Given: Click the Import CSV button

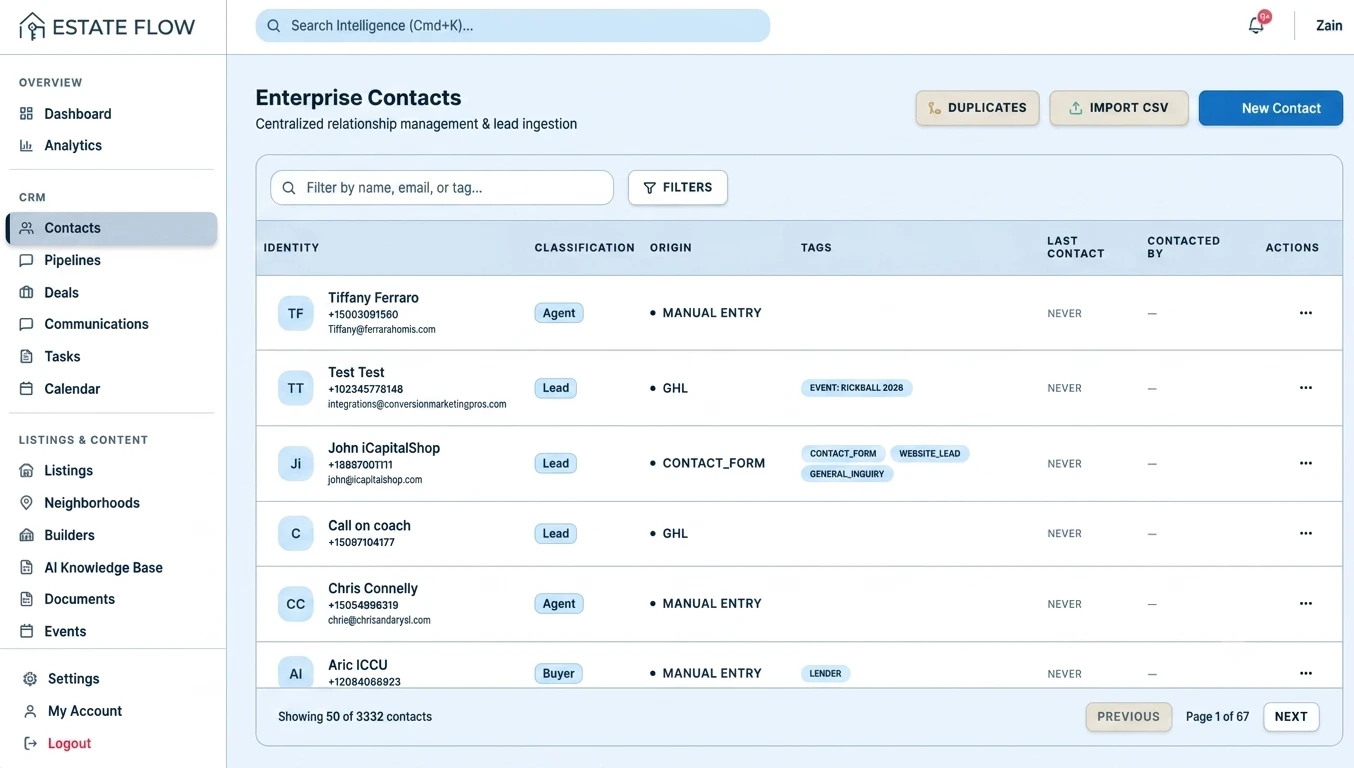Looking at the screenshot, I should pos(1118,108).
